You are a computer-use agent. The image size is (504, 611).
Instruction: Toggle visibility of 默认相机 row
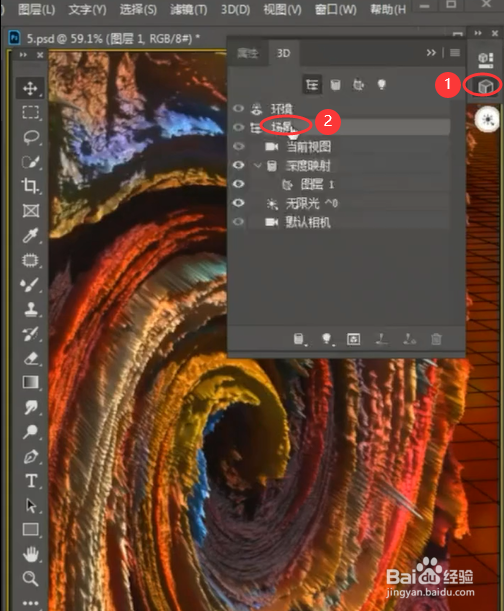[239, 222]
